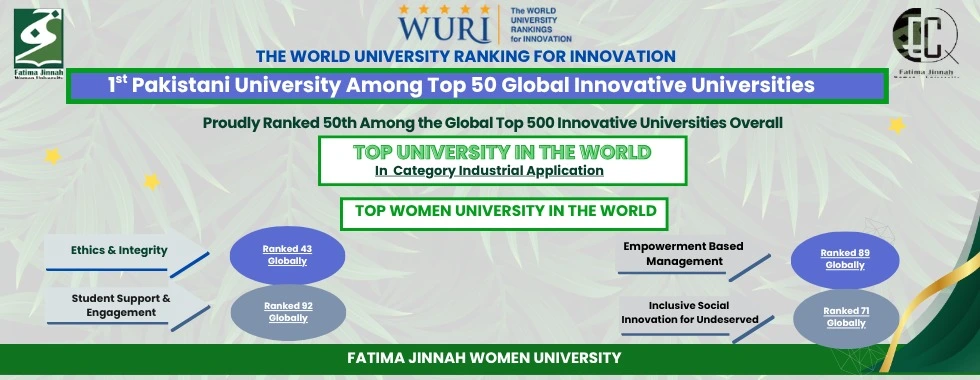Click the WURI five-star logo
The height and width of the screenshot is (380, 980).
coord(445,24)
